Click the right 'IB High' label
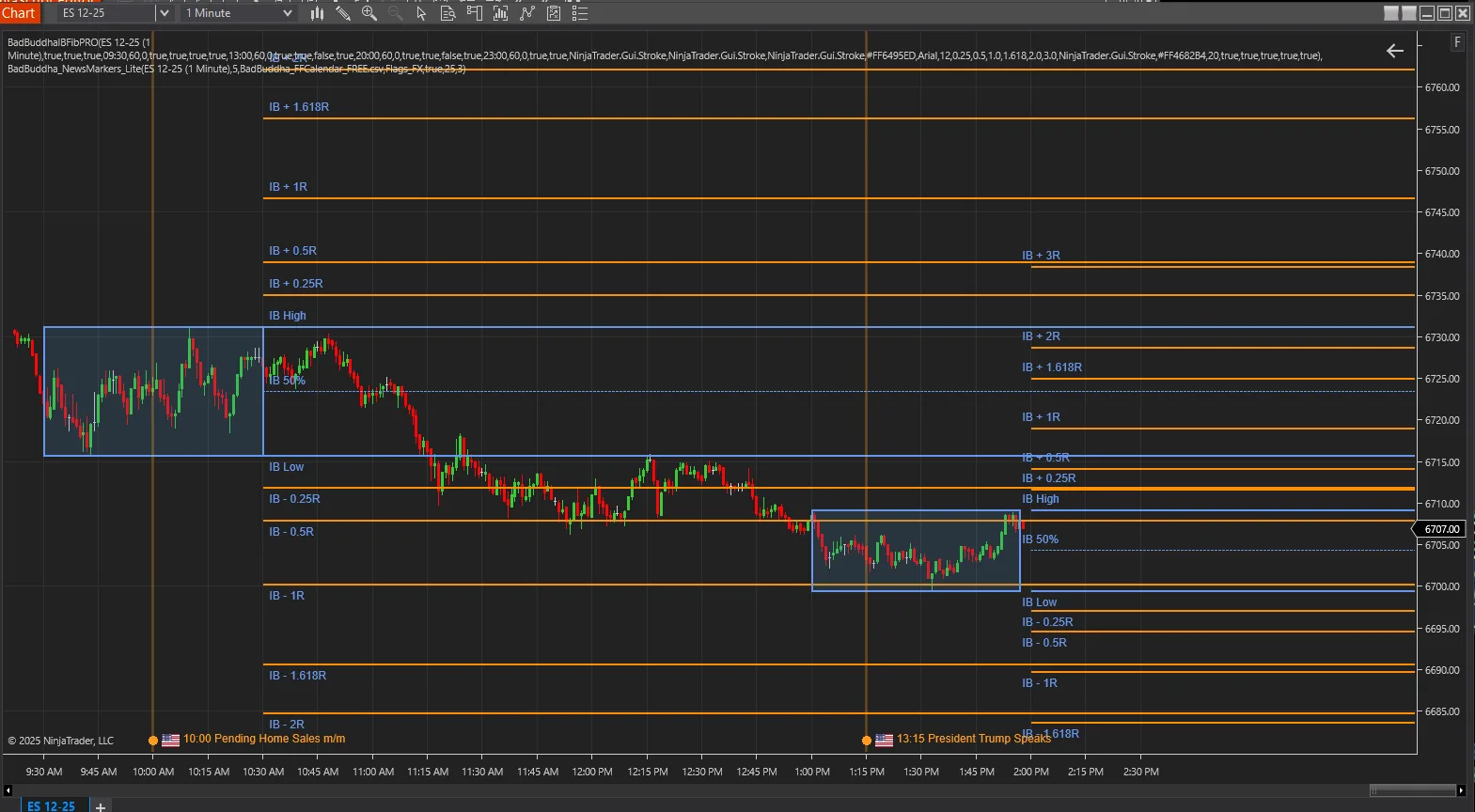 pyautogui.click(x=1041, y=499)
